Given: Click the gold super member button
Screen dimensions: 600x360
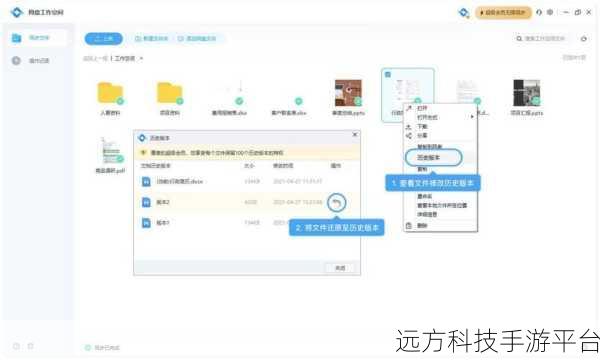Looking at the screenshot, I should coord(503,13).
